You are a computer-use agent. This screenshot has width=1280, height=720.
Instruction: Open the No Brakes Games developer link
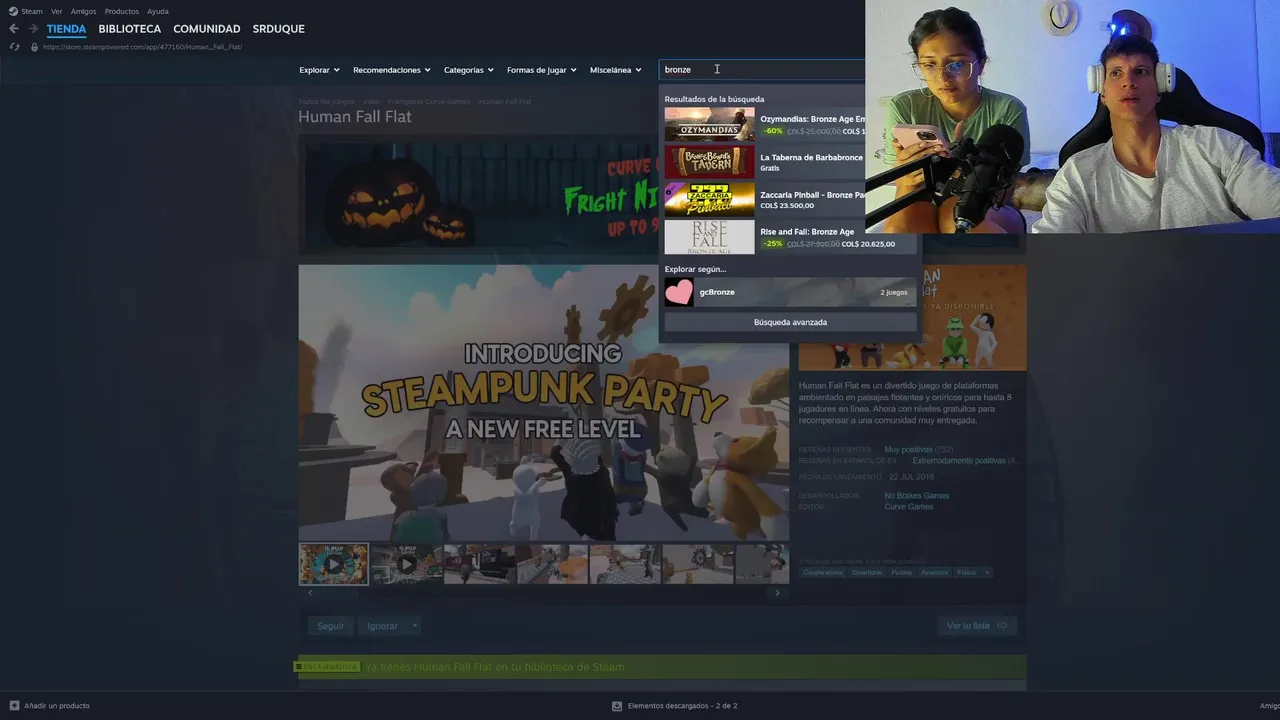tap(917, 496)
